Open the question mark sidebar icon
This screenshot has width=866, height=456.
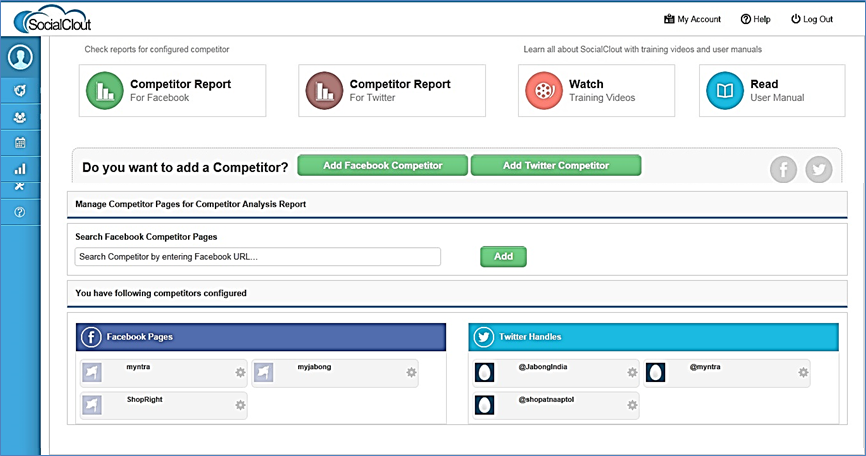(x=20, y=212)
